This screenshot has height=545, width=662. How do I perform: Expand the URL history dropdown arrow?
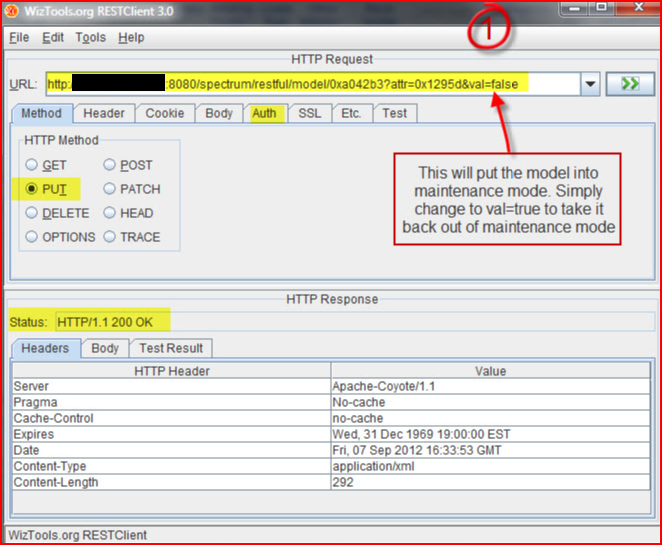[589, 84]
